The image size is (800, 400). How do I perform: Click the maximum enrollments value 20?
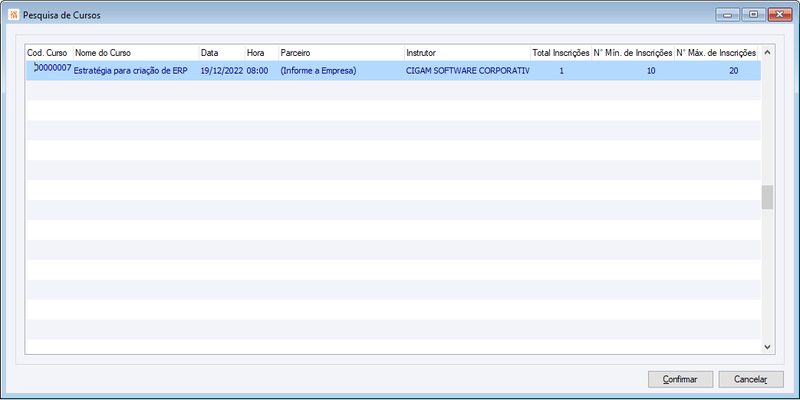716,71
